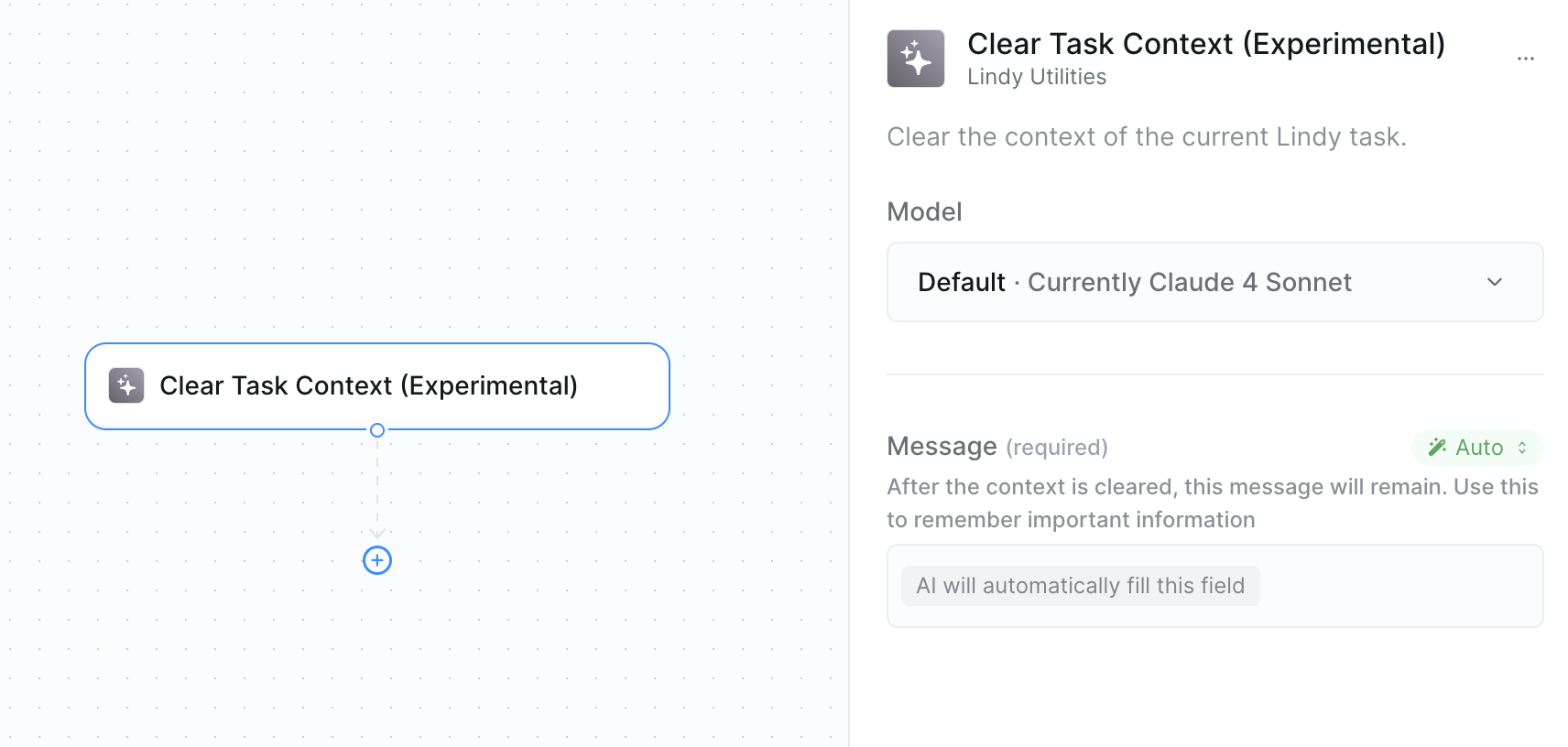Click the Message (required) label
The width and height of the screenshot is (1568, 747).
pyautogui.click(x=996, y=447)
